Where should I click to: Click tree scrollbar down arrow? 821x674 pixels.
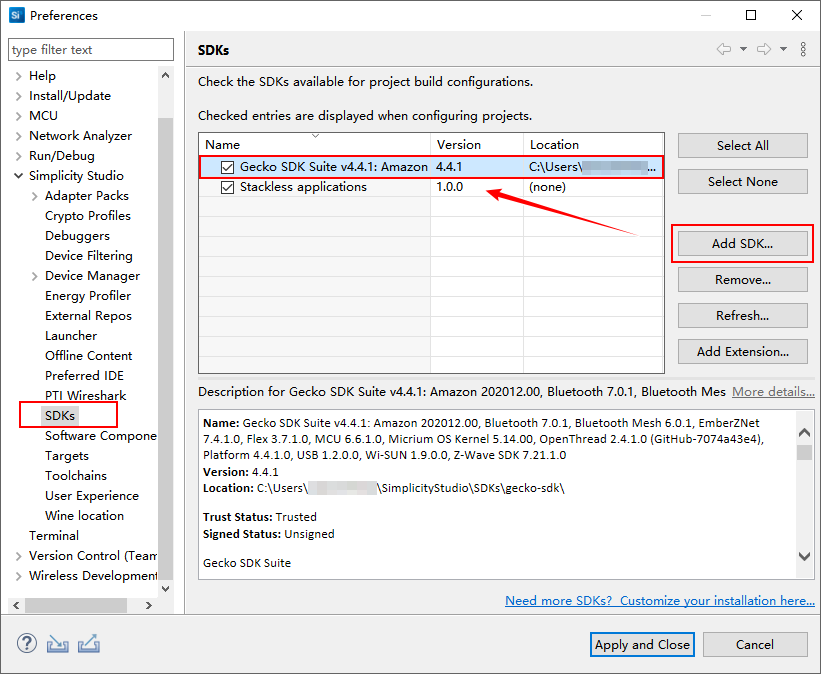click(x=165, y=589)
